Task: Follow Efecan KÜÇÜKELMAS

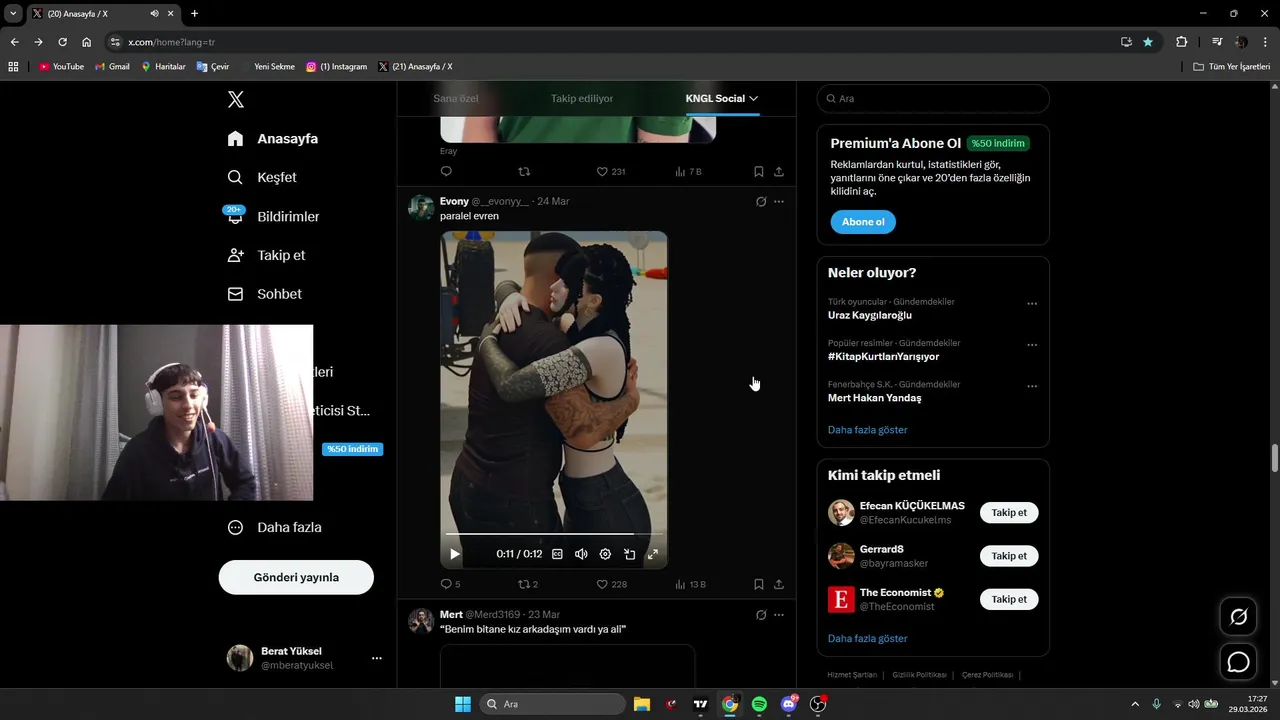Action: (x=1009, y=513)
